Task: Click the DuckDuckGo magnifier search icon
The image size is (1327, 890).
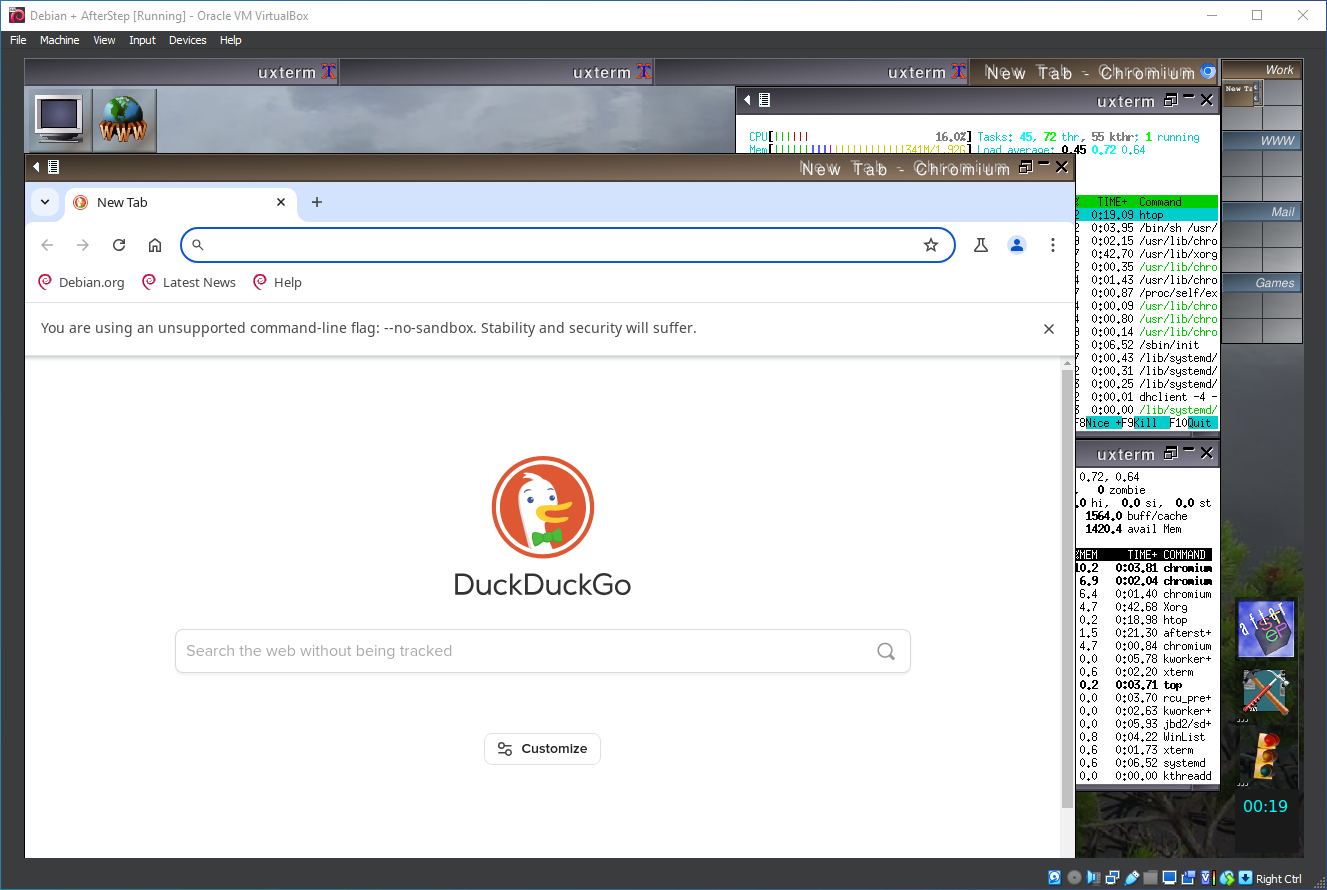Action: (x=885, y=651)
